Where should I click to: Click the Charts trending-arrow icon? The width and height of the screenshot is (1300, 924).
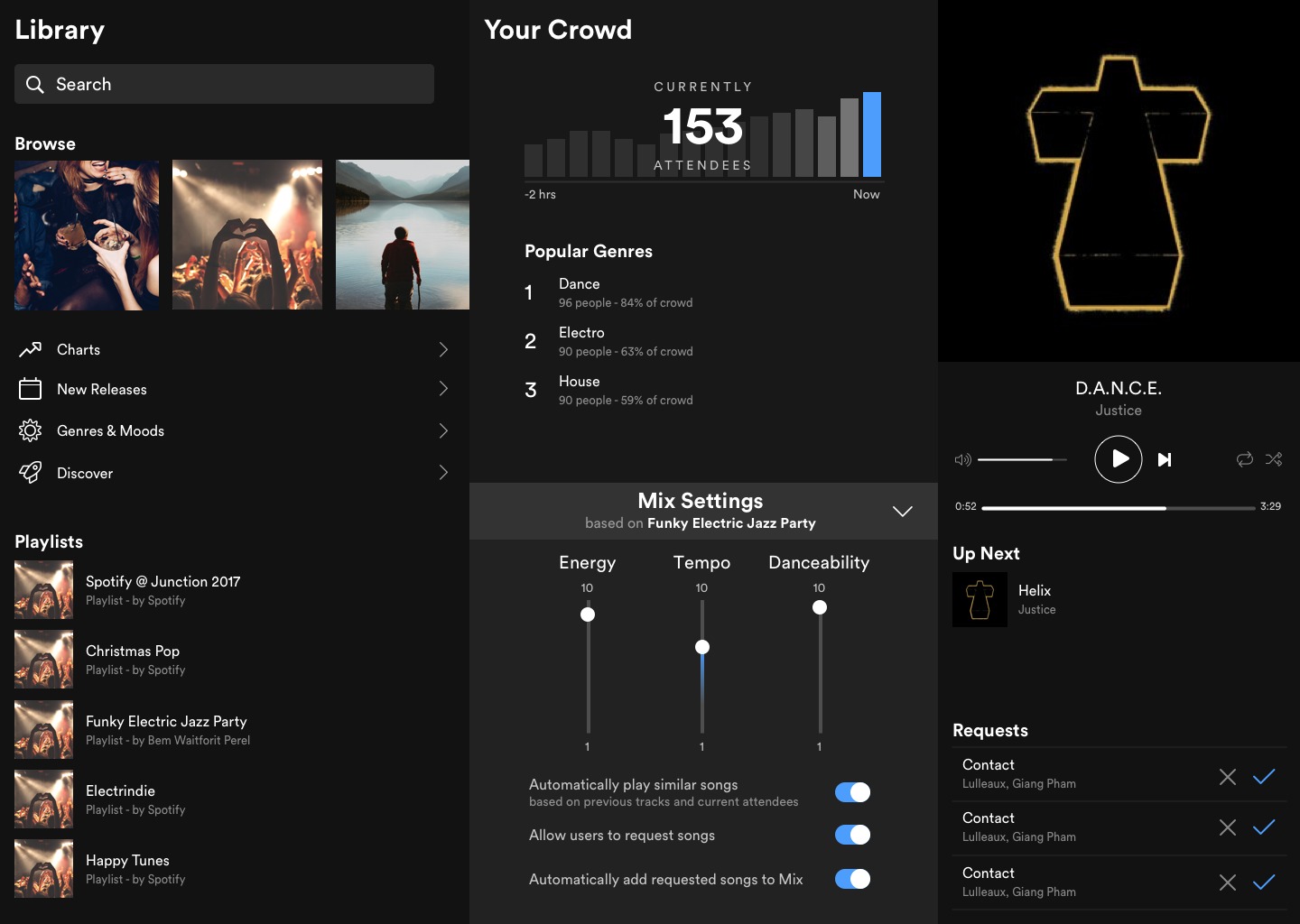click(x=30, y=349)
